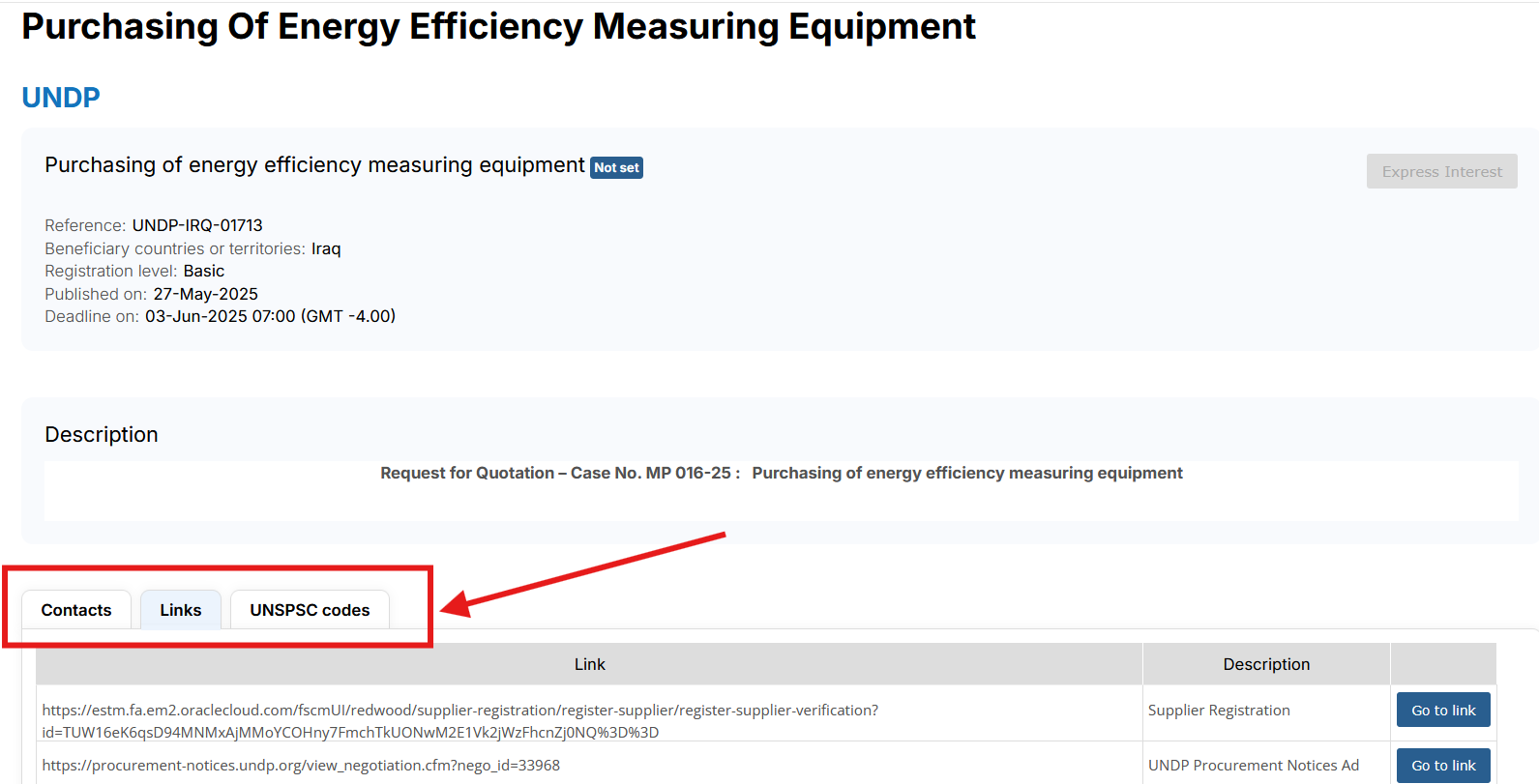Click the notice title 'Purchasing of energy efficiency measuring equipment'
Viewport: 1539px width, 784px height.
(314, 165)
